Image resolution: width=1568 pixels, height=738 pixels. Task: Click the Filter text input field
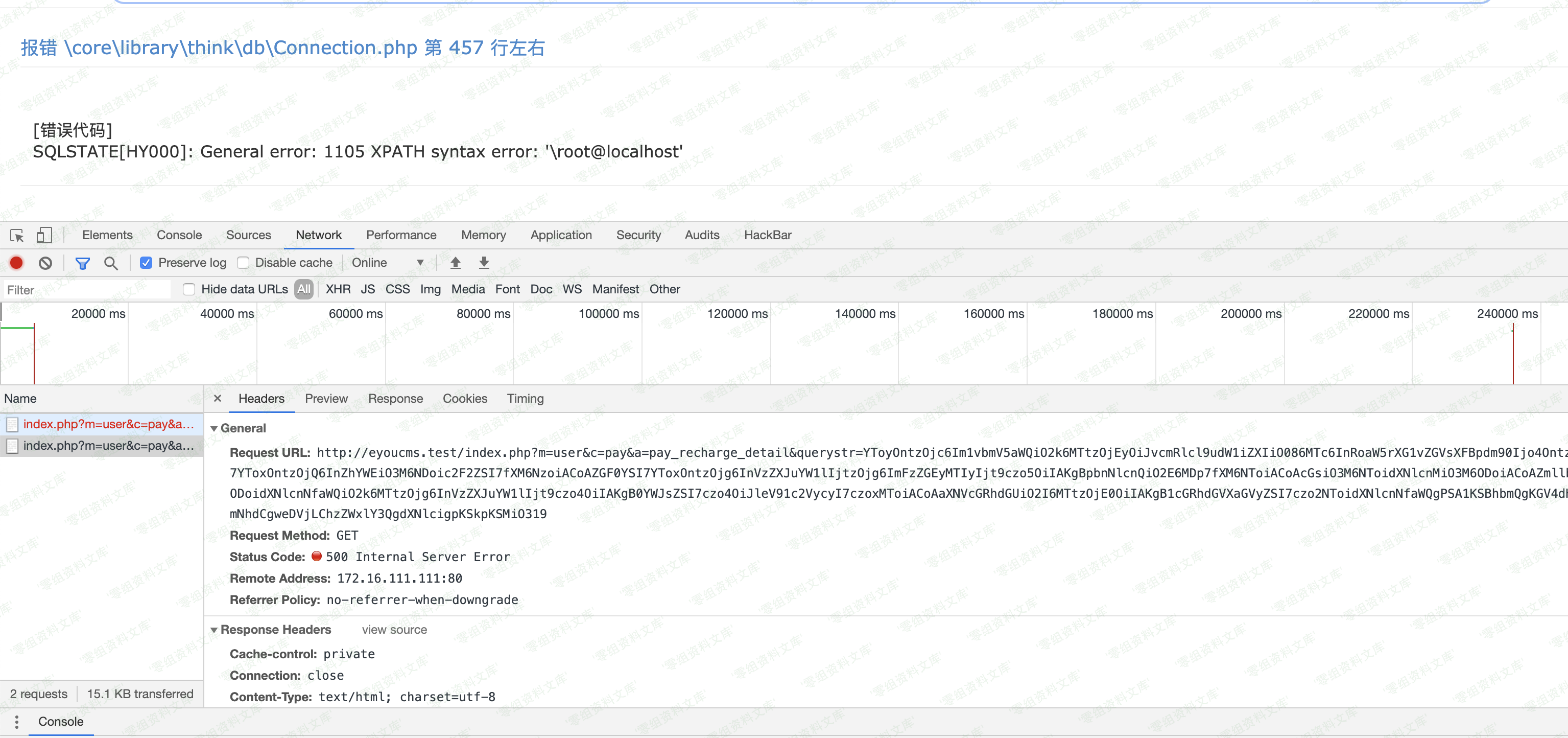(85, 290)
